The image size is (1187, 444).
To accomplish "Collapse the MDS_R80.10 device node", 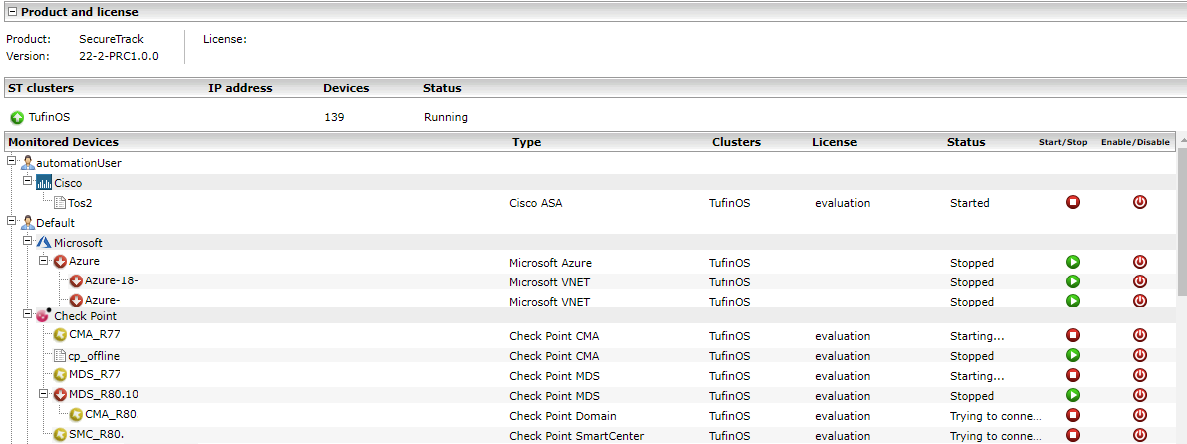I will (x=43, y=394).
